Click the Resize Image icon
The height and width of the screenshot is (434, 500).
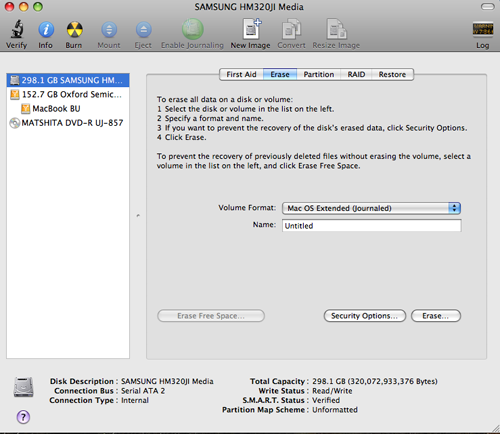point(336,29)
